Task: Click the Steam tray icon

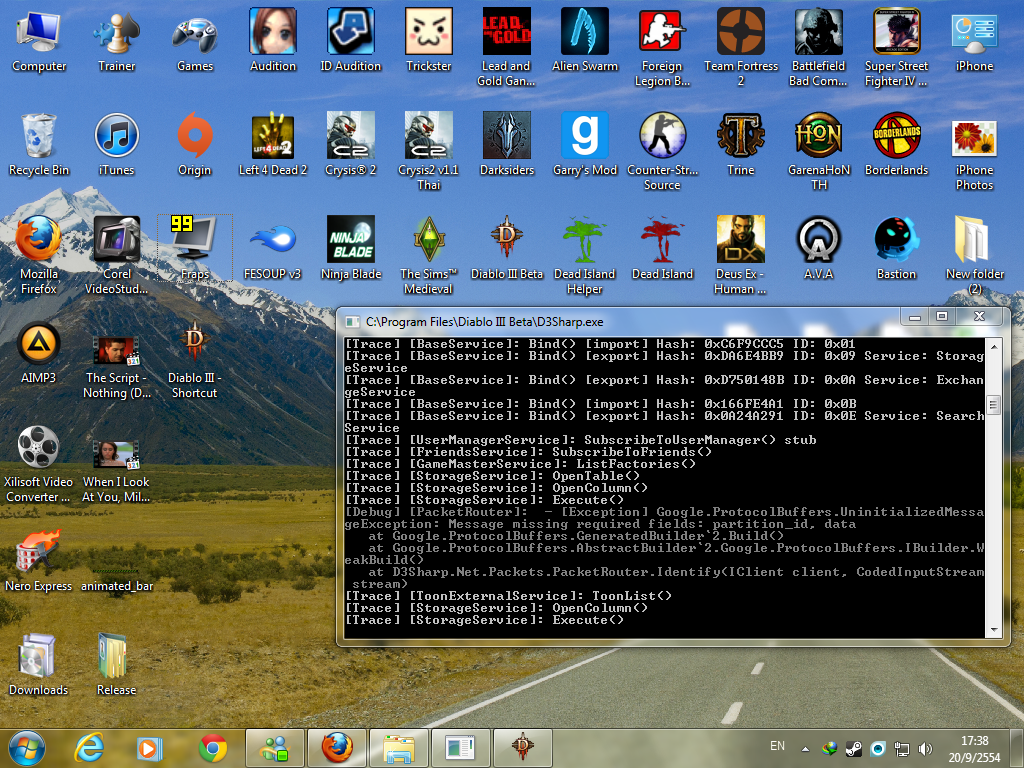Action: 853,749
